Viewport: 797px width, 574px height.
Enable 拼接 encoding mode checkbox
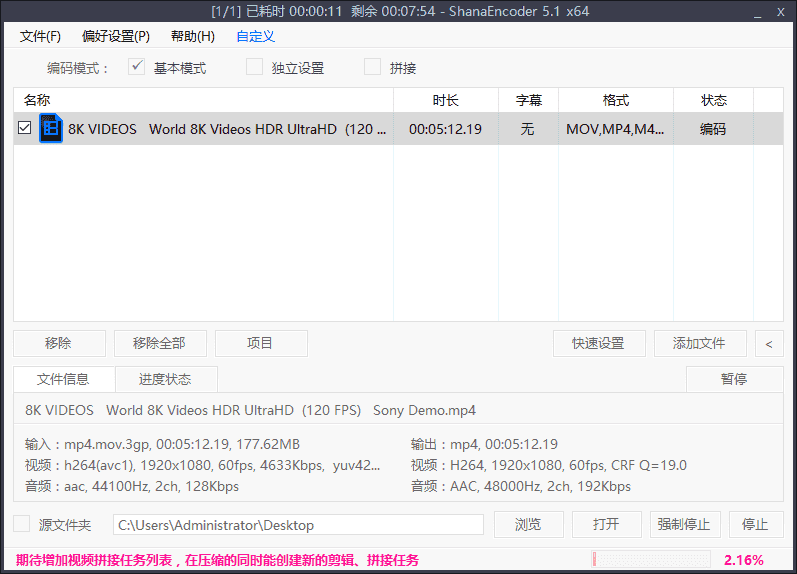tap(372, 67)
